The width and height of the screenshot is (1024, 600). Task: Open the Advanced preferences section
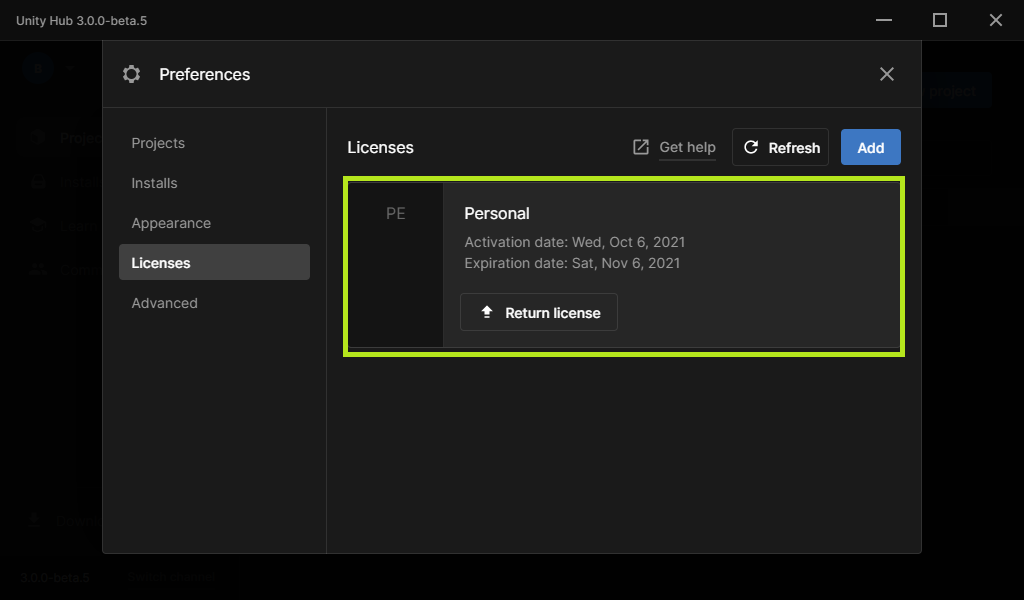(165, 303)
